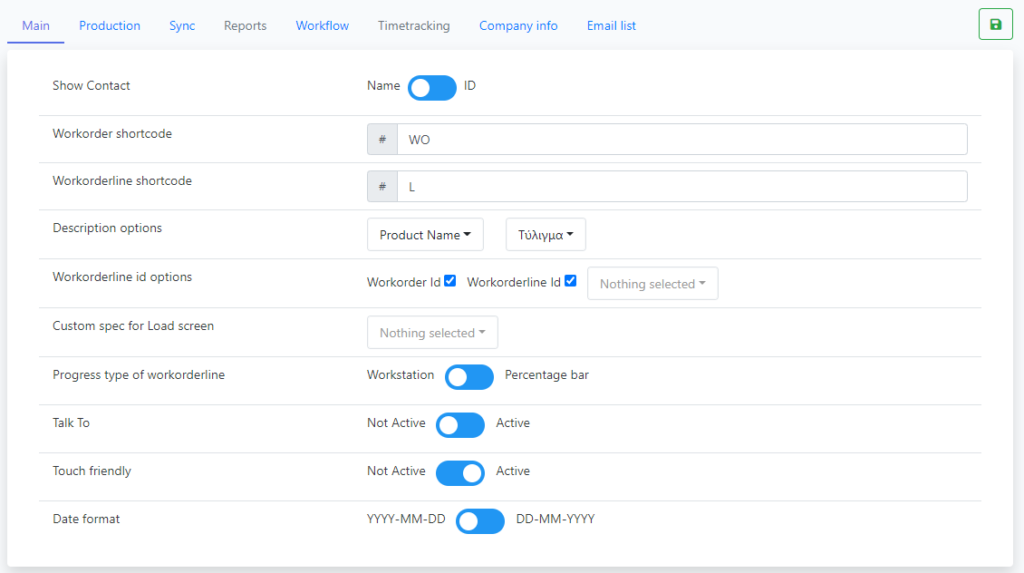
Task: Uncheck the Workorderline Id checkbox
Action: click(x=570, y=281)
